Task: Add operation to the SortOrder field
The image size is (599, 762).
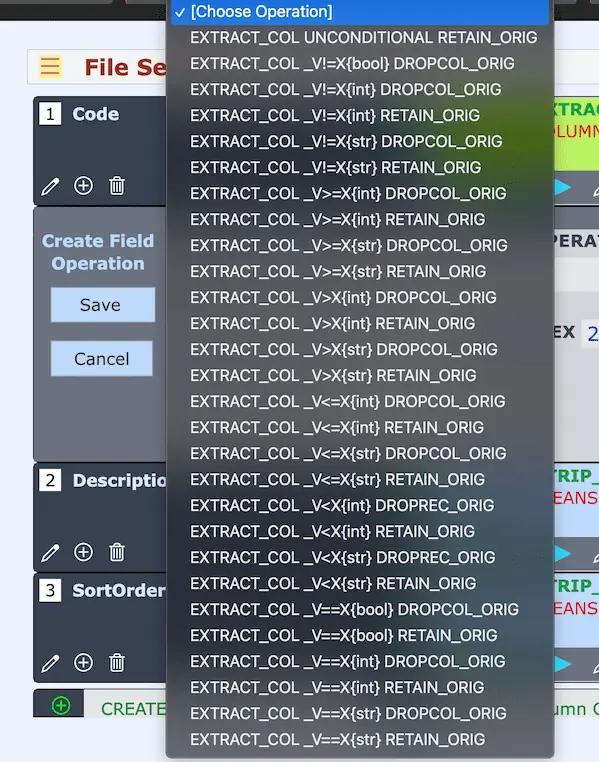Action: pos(83,662)
